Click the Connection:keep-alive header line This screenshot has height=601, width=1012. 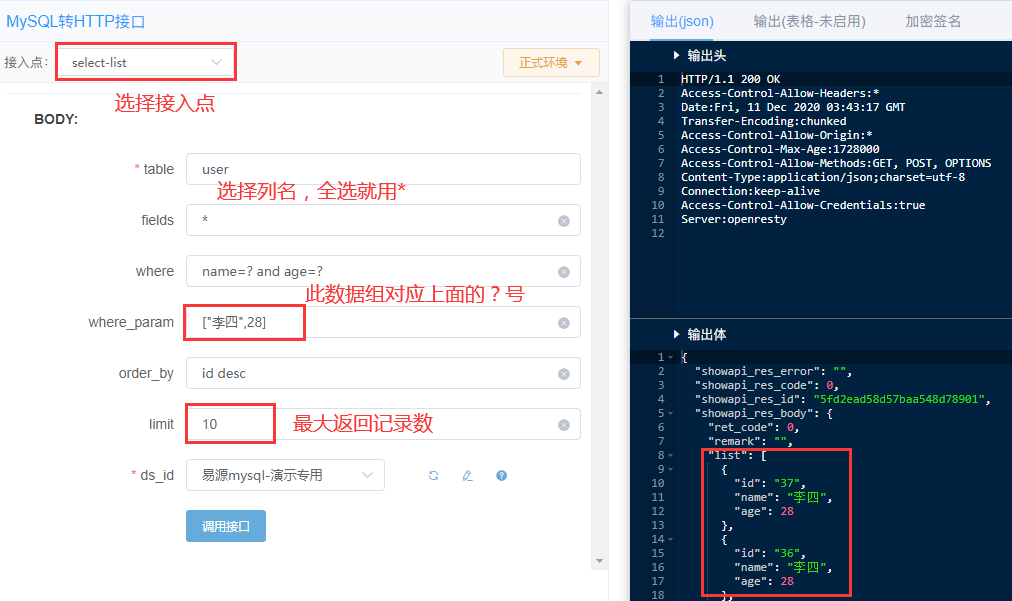point(750,192)
